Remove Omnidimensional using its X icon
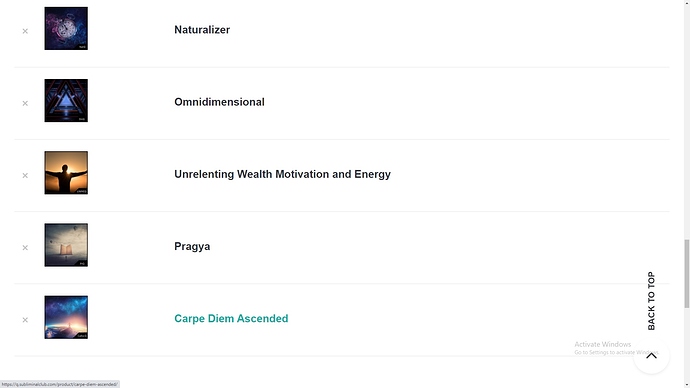 pos(25,103)
